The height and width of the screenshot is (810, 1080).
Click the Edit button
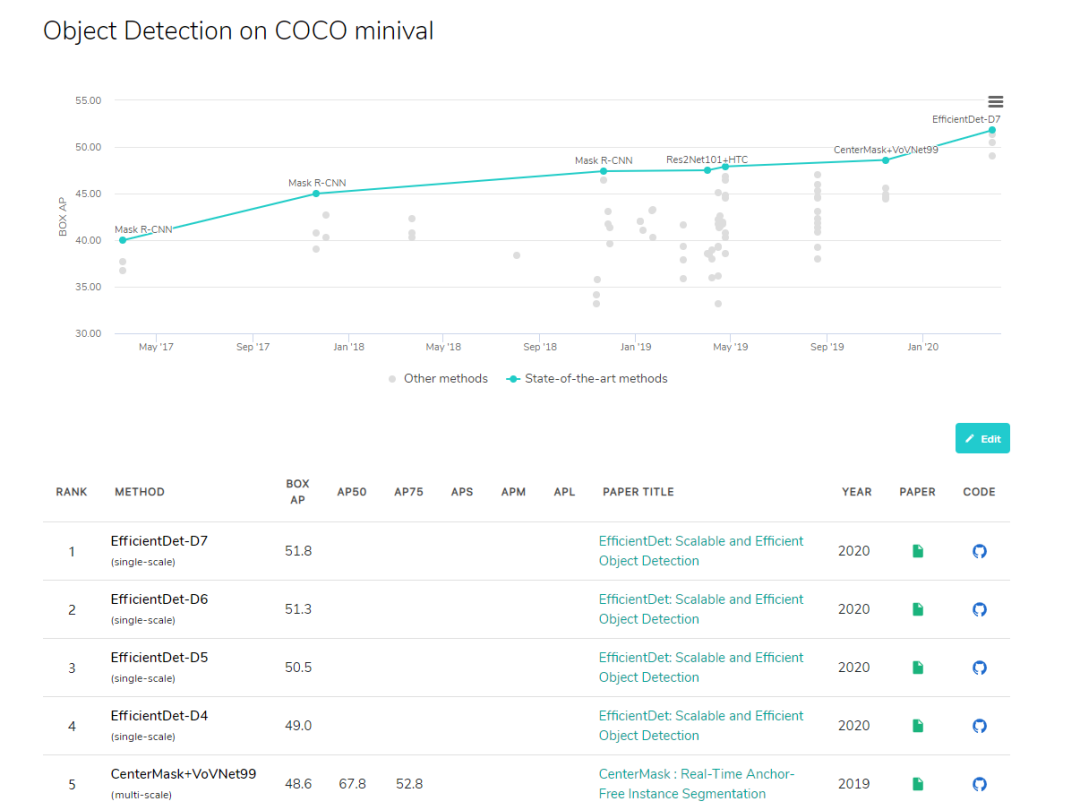click(982, 439)
